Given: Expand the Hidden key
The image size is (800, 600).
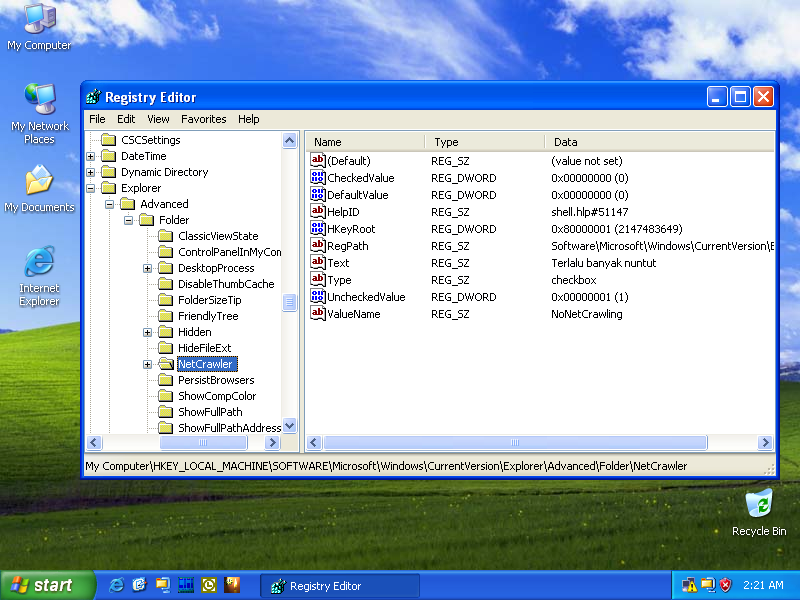Looking at the screenshot, I should (147, 332).
